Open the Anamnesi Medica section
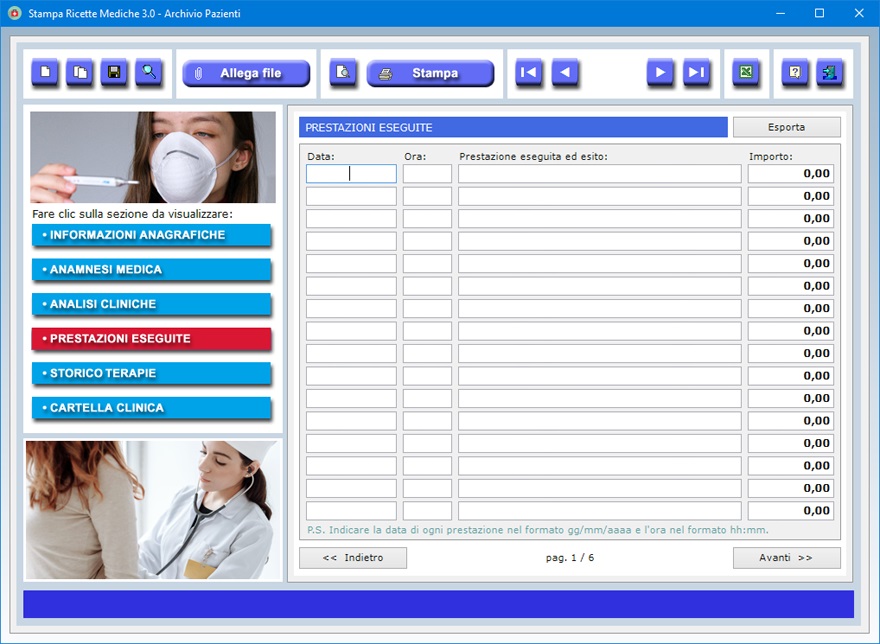Image resolution: width=880 pixels, height=644 pixels. pyautogui.click(x=152, y=270)
